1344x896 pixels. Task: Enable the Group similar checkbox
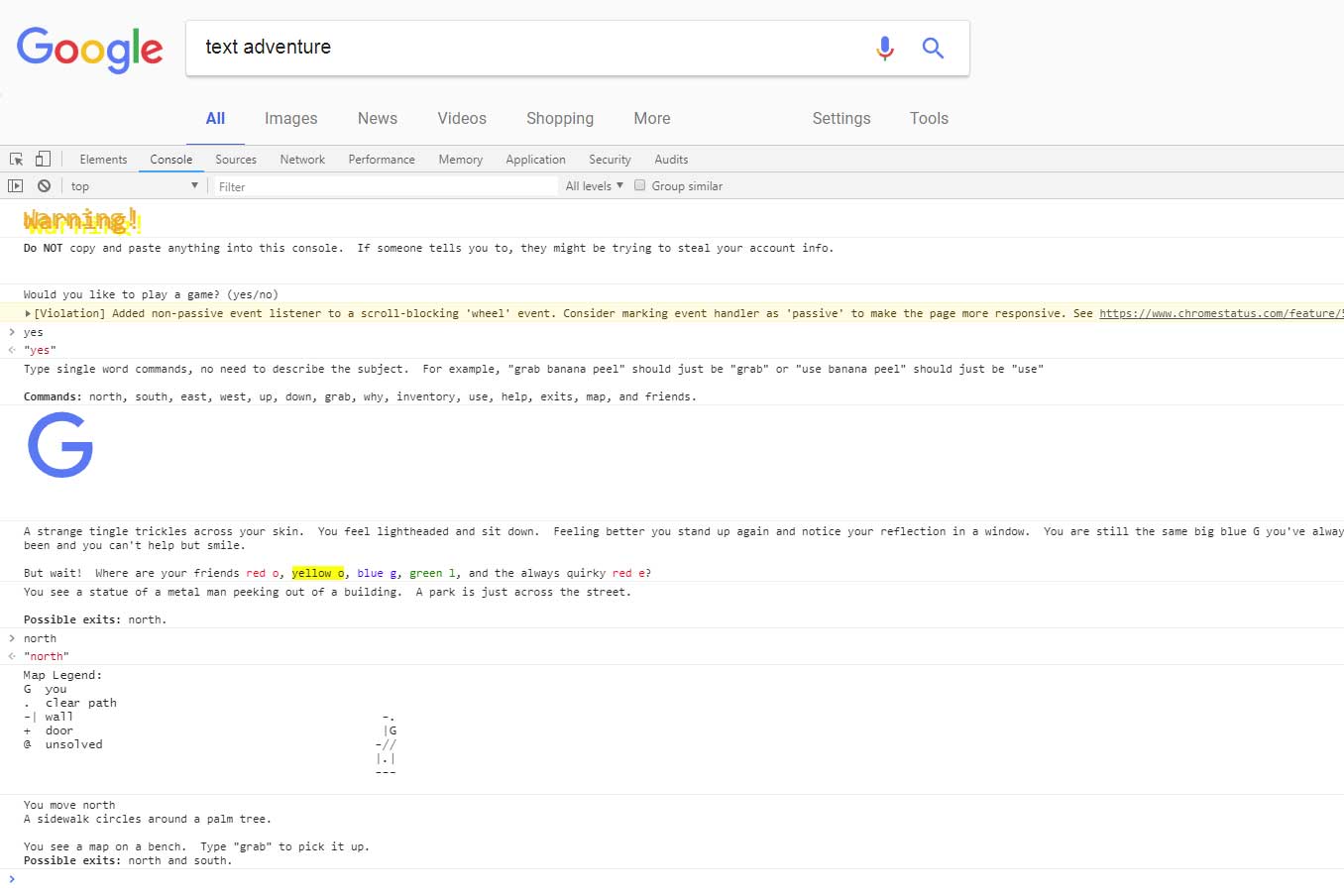click(x=640, y=185)
